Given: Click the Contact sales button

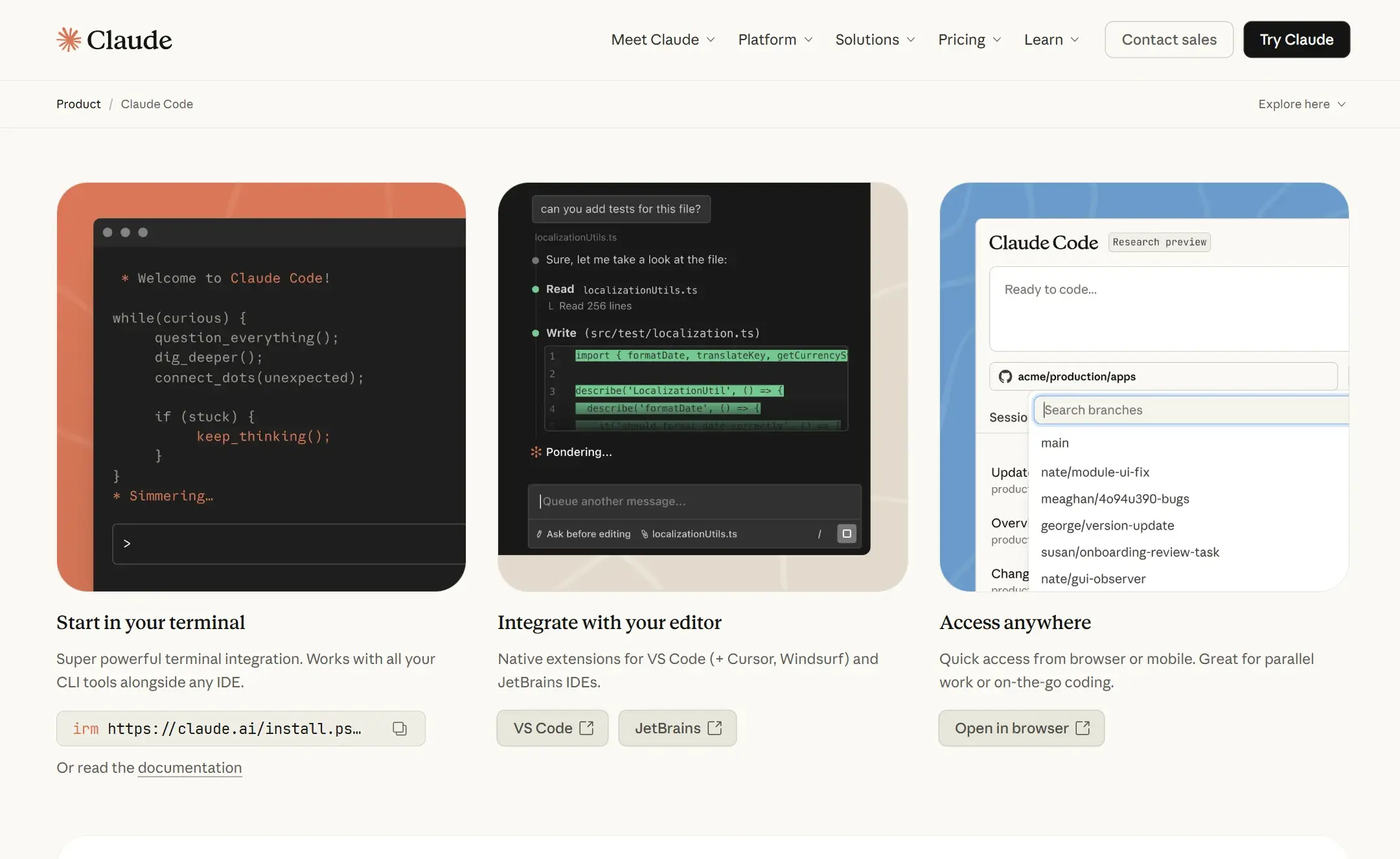Looking at the screenshot, I should (x=1169, y=40).
